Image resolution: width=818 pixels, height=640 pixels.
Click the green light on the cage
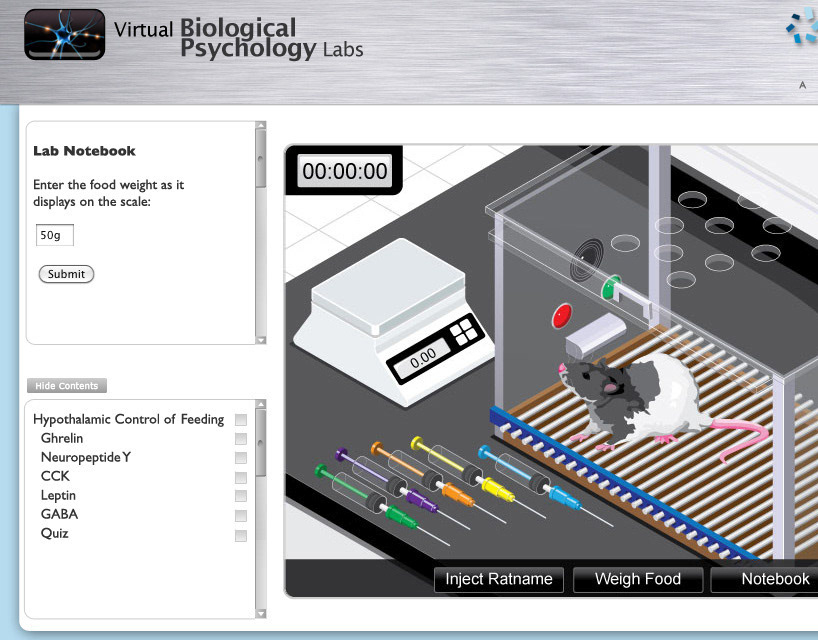(608, 288)
